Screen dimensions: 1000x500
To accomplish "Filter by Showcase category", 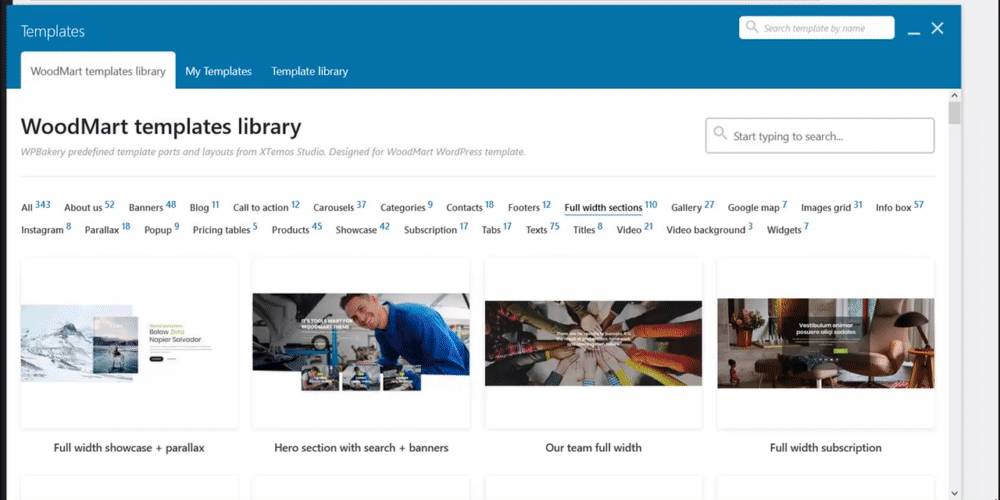I will (362, 229).
